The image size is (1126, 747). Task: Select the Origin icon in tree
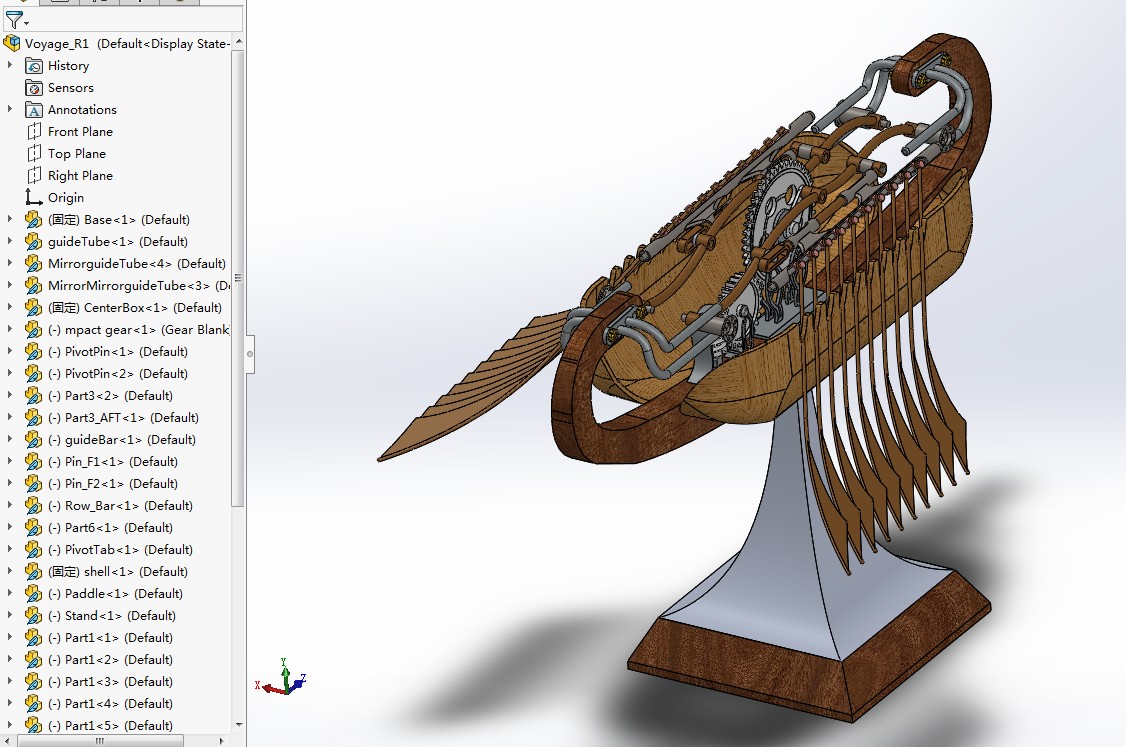click(34, 198)
